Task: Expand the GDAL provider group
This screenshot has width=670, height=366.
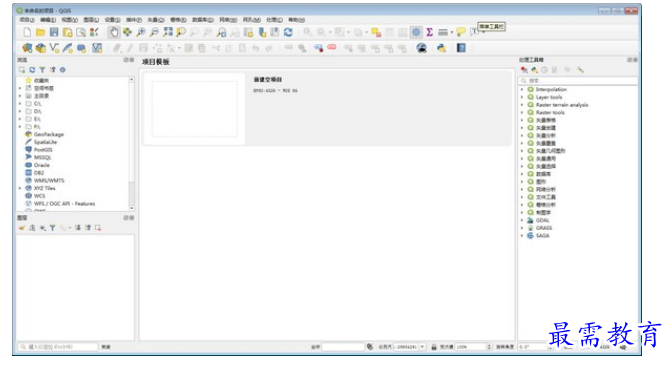Action: click(x=522, y=220)
